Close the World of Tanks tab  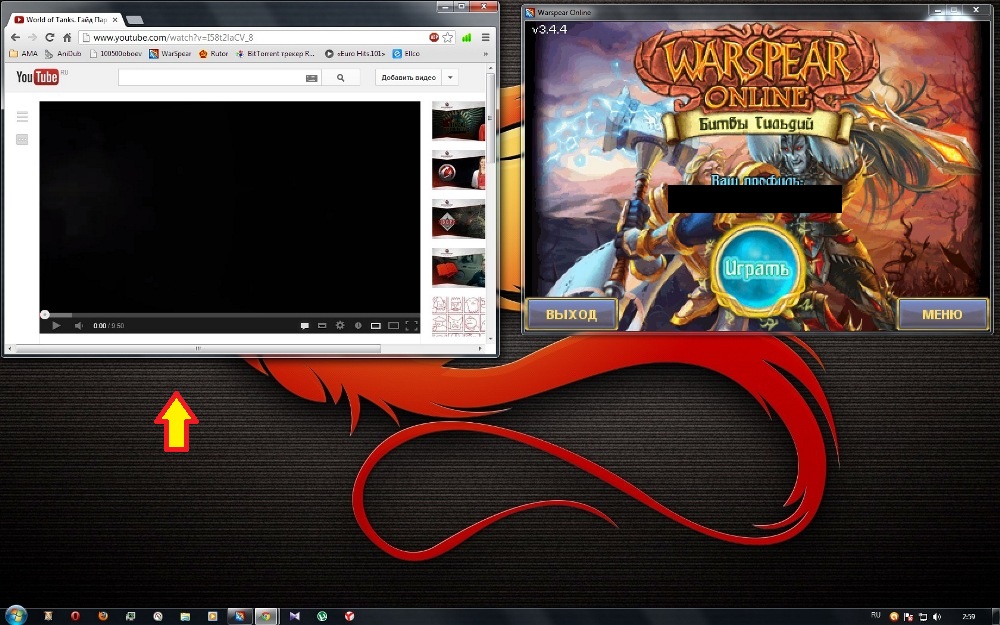[x=115, y=20]
